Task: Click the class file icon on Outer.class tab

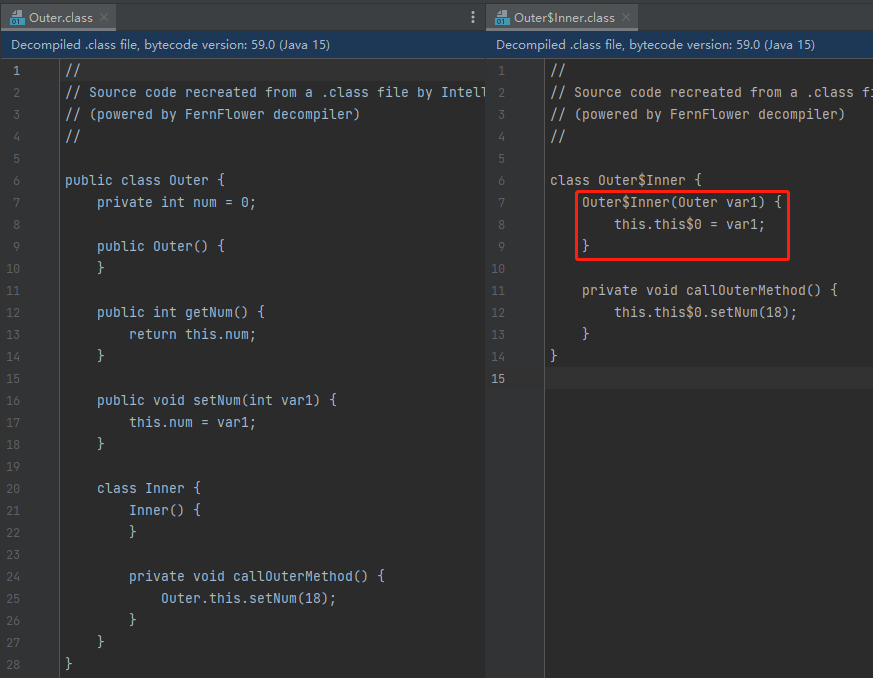Action: point(17,18)
